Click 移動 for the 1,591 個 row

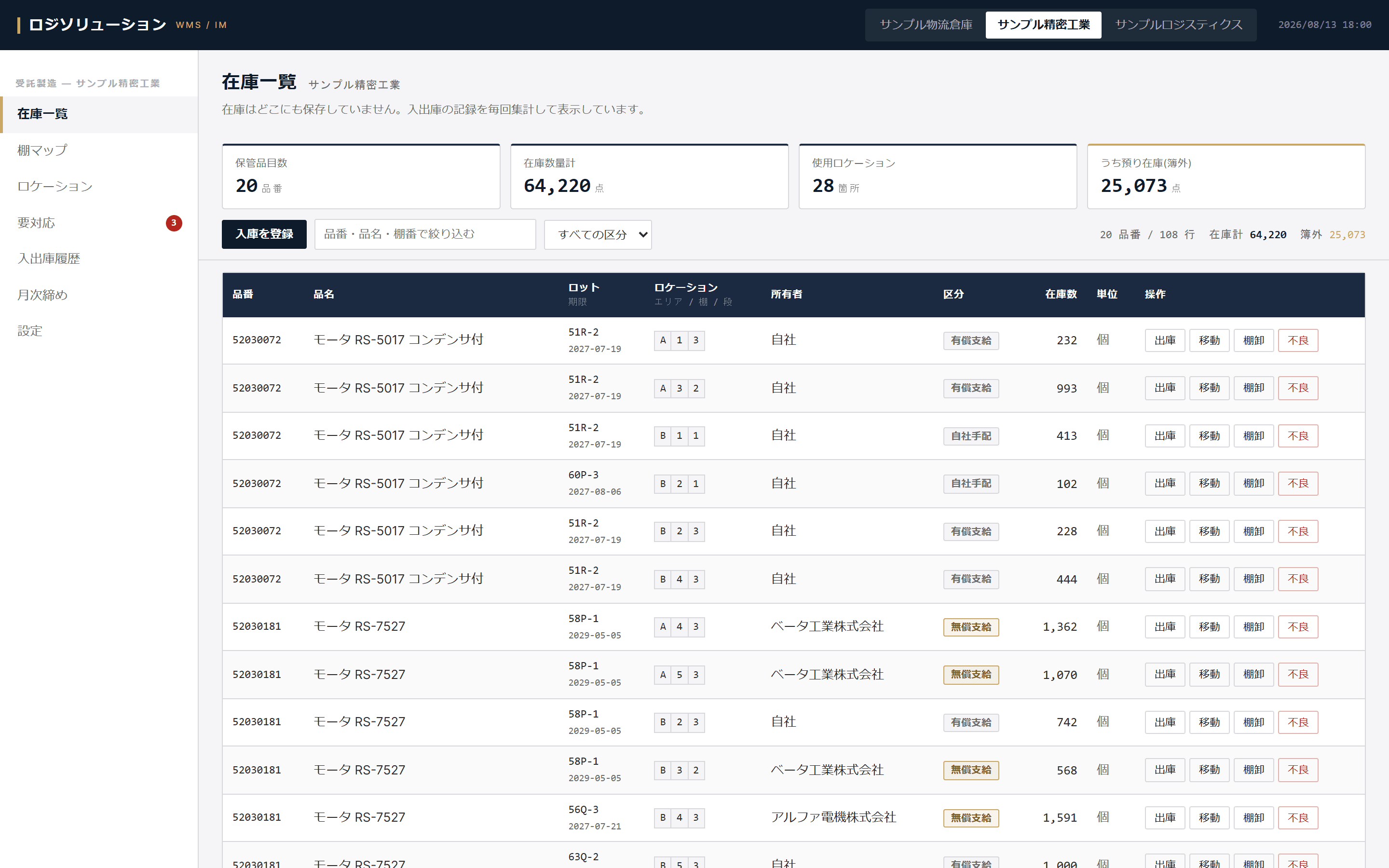pos(1209,818)
